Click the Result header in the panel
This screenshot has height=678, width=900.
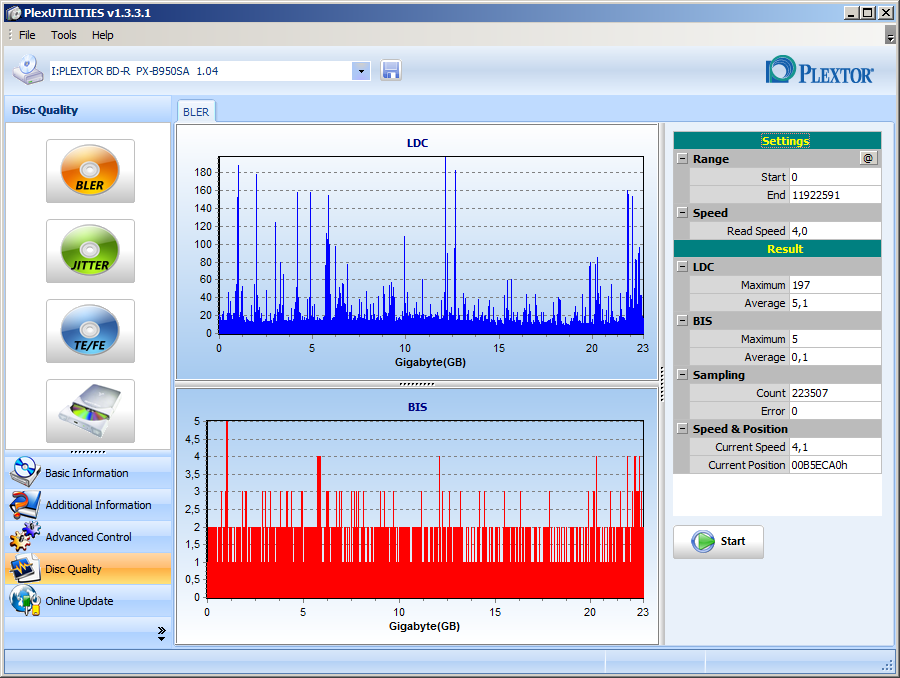(x=777, y=249)
